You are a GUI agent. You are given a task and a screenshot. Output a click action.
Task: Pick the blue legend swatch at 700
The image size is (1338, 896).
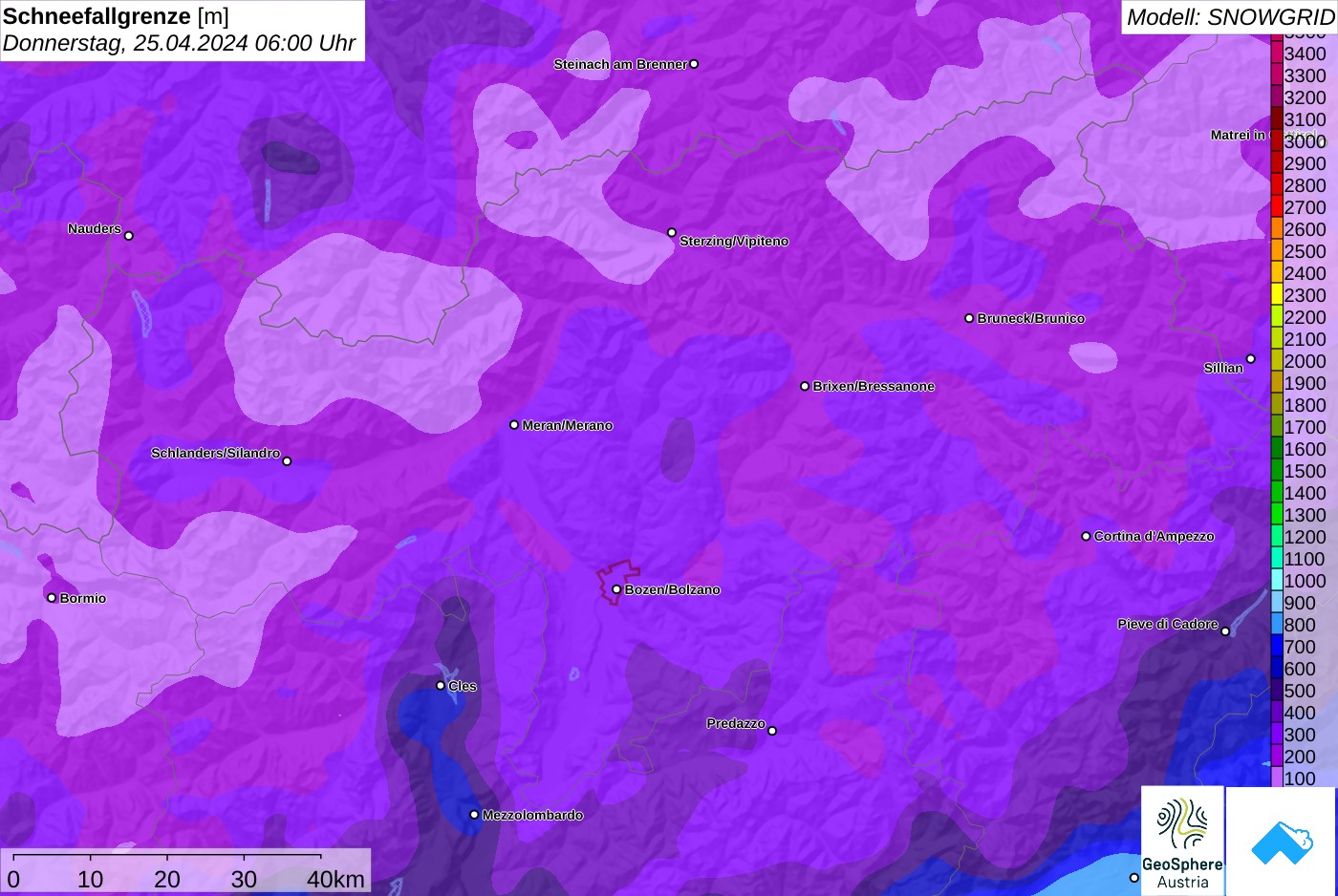point(1277,647)
